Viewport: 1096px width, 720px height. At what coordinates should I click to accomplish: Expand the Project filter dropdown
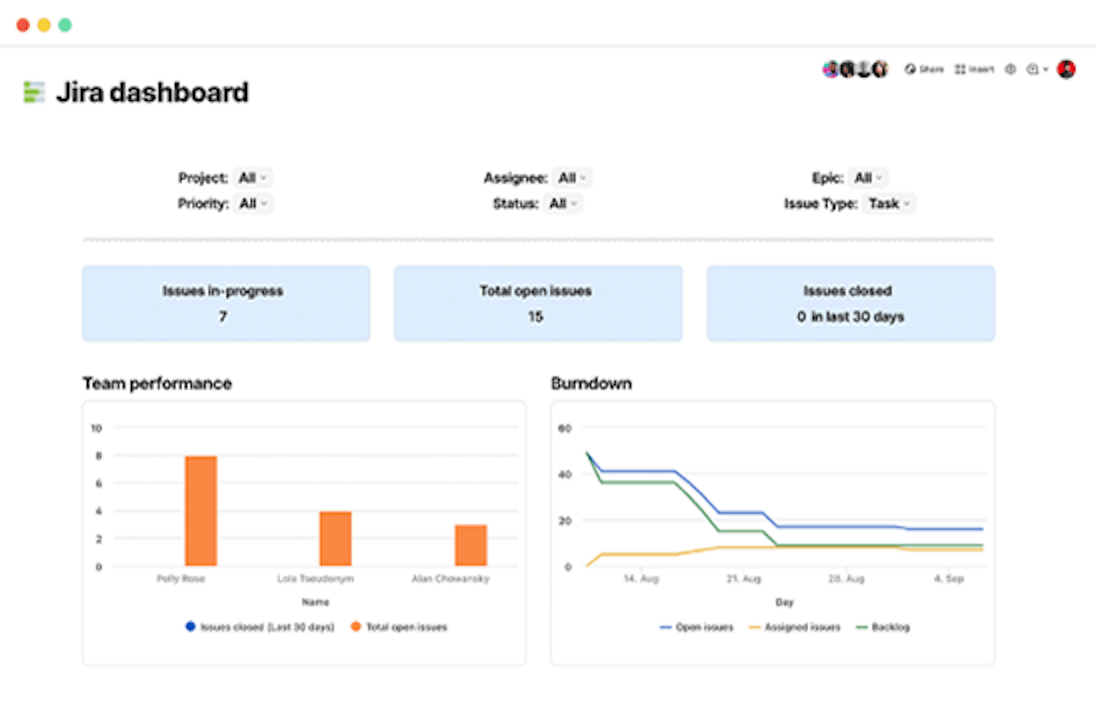(x=252, y=178)
